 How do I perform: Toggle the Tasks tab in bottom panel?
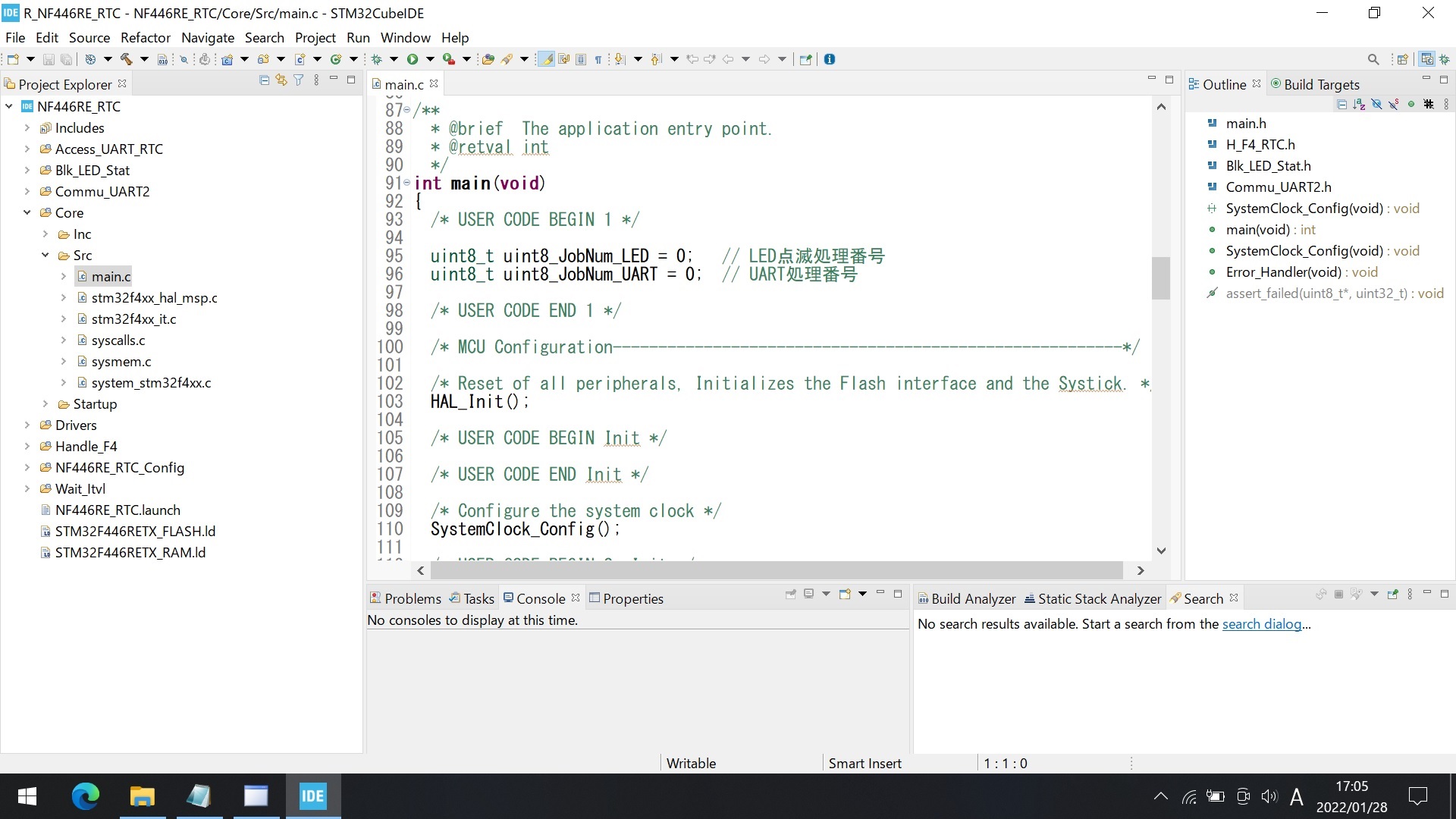click(478, 598)
